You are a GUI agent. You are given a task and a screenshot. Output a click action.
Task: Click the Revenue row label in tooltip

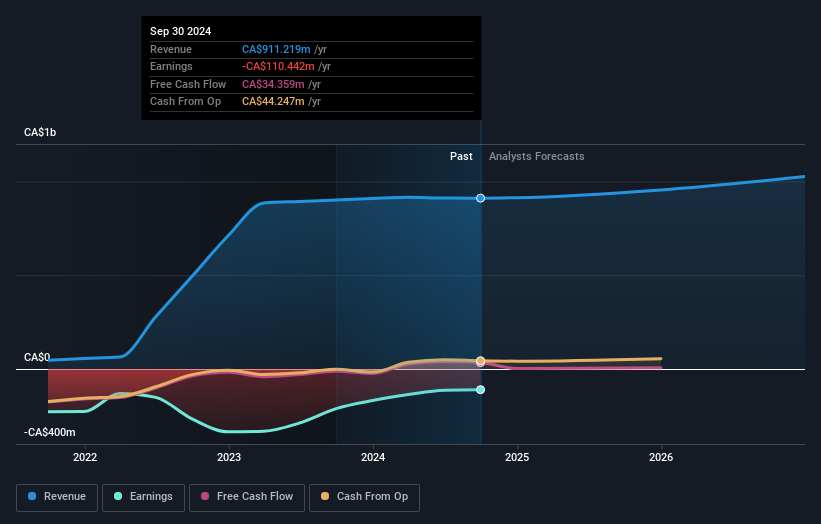(171, 49)
